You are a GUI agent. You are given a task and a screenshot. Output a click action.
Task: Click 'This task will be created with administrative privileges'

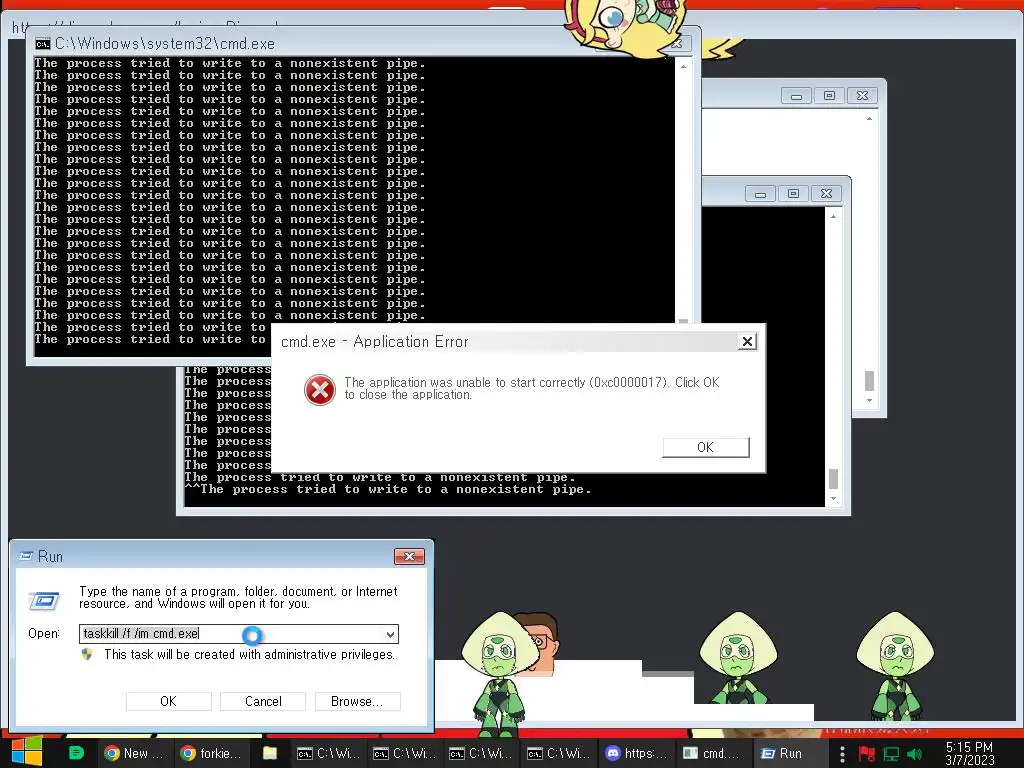pyautogui.click(x=249, y=654)
